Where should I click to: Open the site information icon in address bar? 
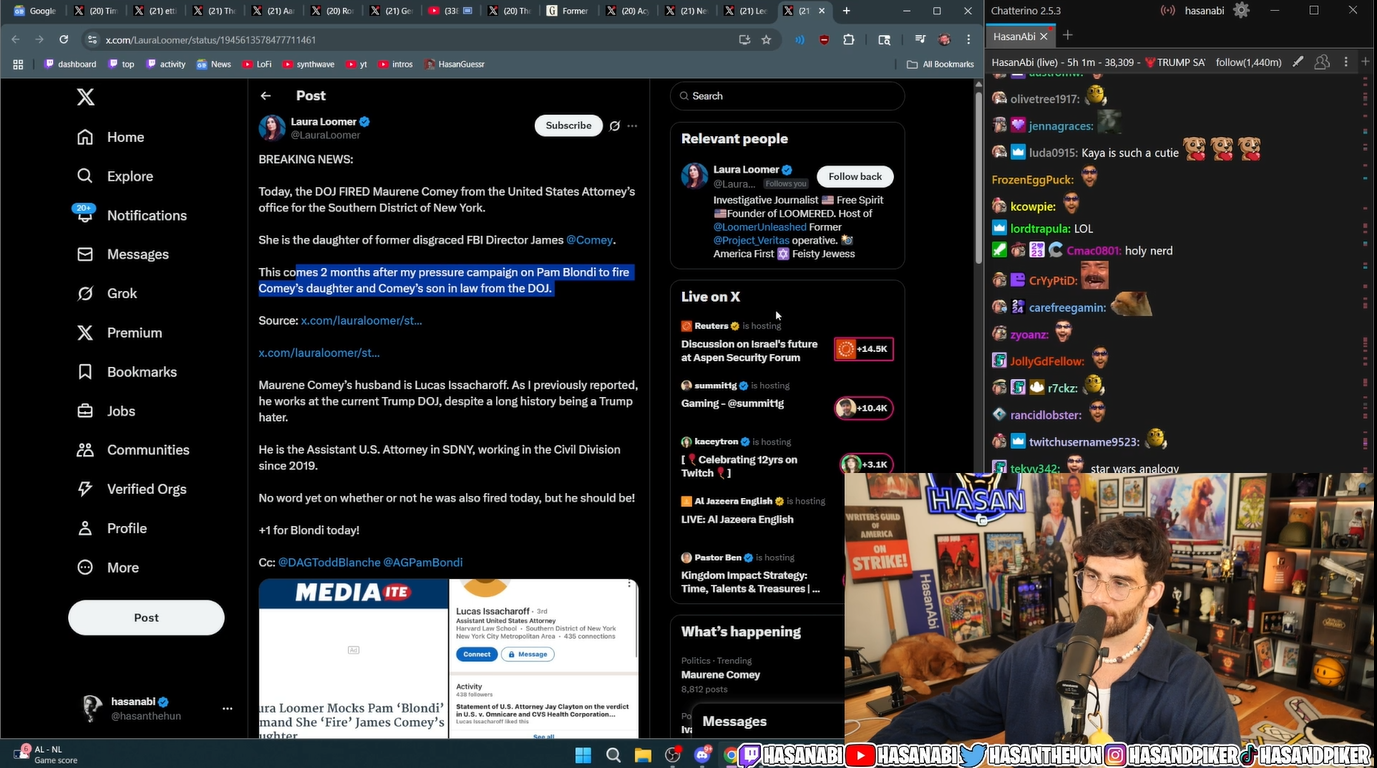click(92, 40)
